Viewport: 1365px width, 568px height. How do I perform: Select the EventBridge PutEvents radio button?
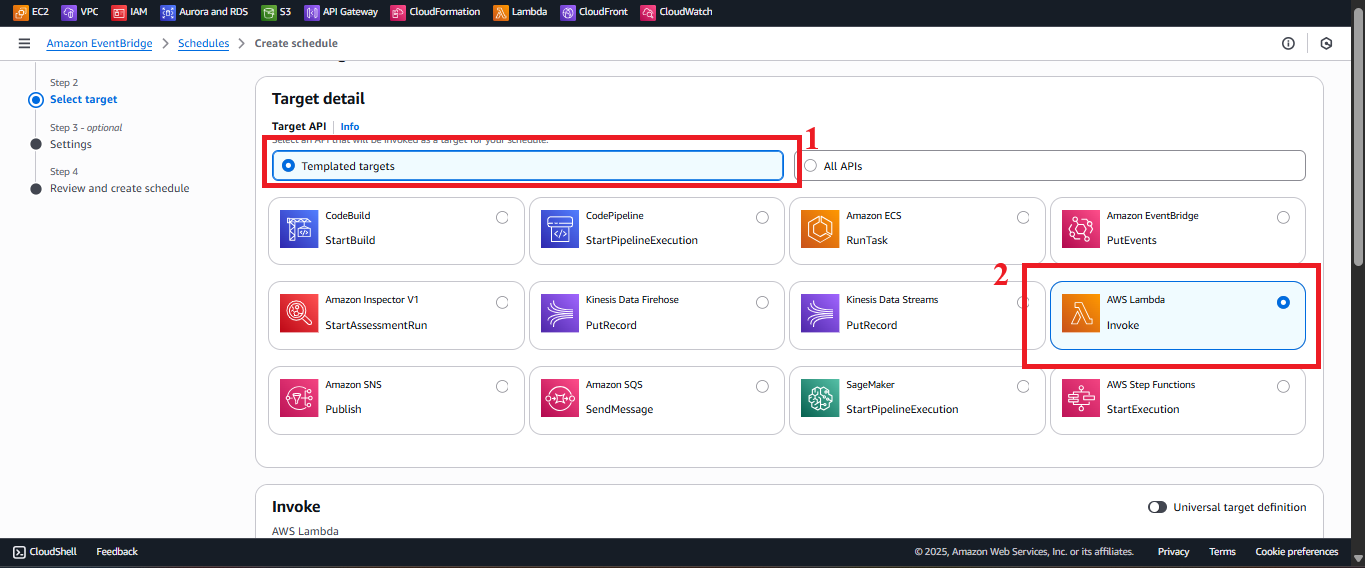(1283, 217)
